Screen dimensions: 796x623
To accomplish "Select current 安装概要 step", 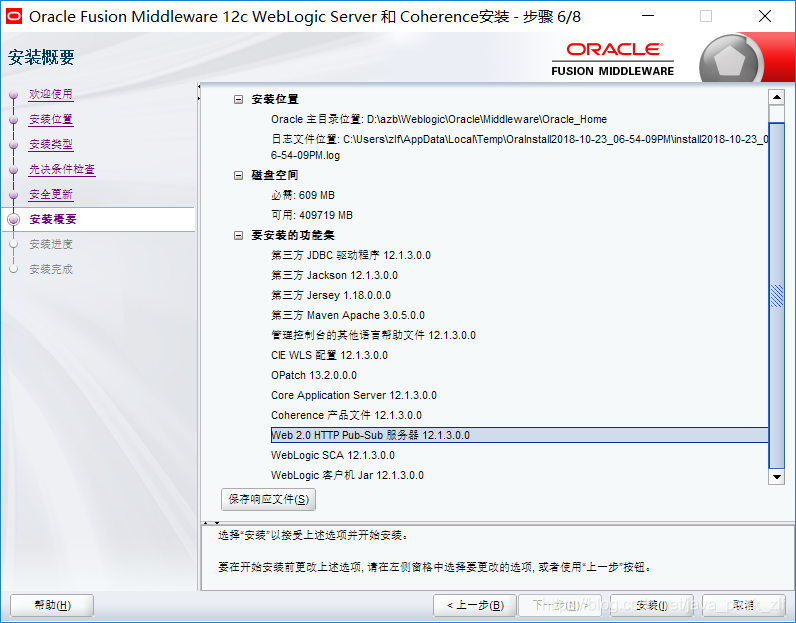I will (x=53, y=219).
